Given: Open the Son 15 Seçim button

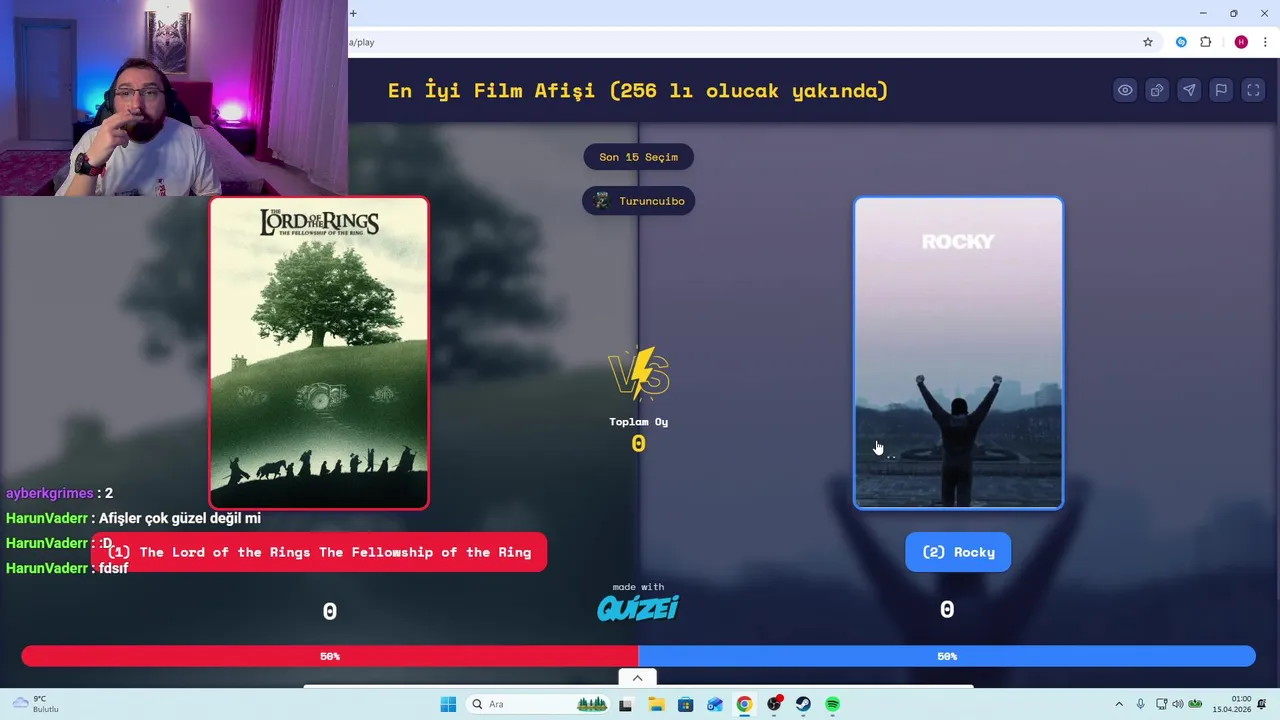Looking at the screenshot, I should (x=638, y=157).
